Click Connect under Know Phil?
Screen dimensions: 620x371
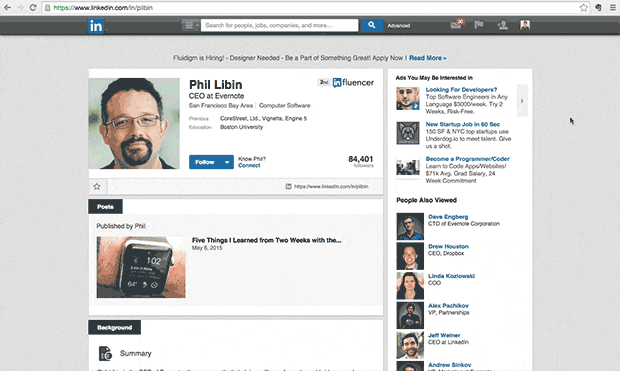[x=249, y=165]
